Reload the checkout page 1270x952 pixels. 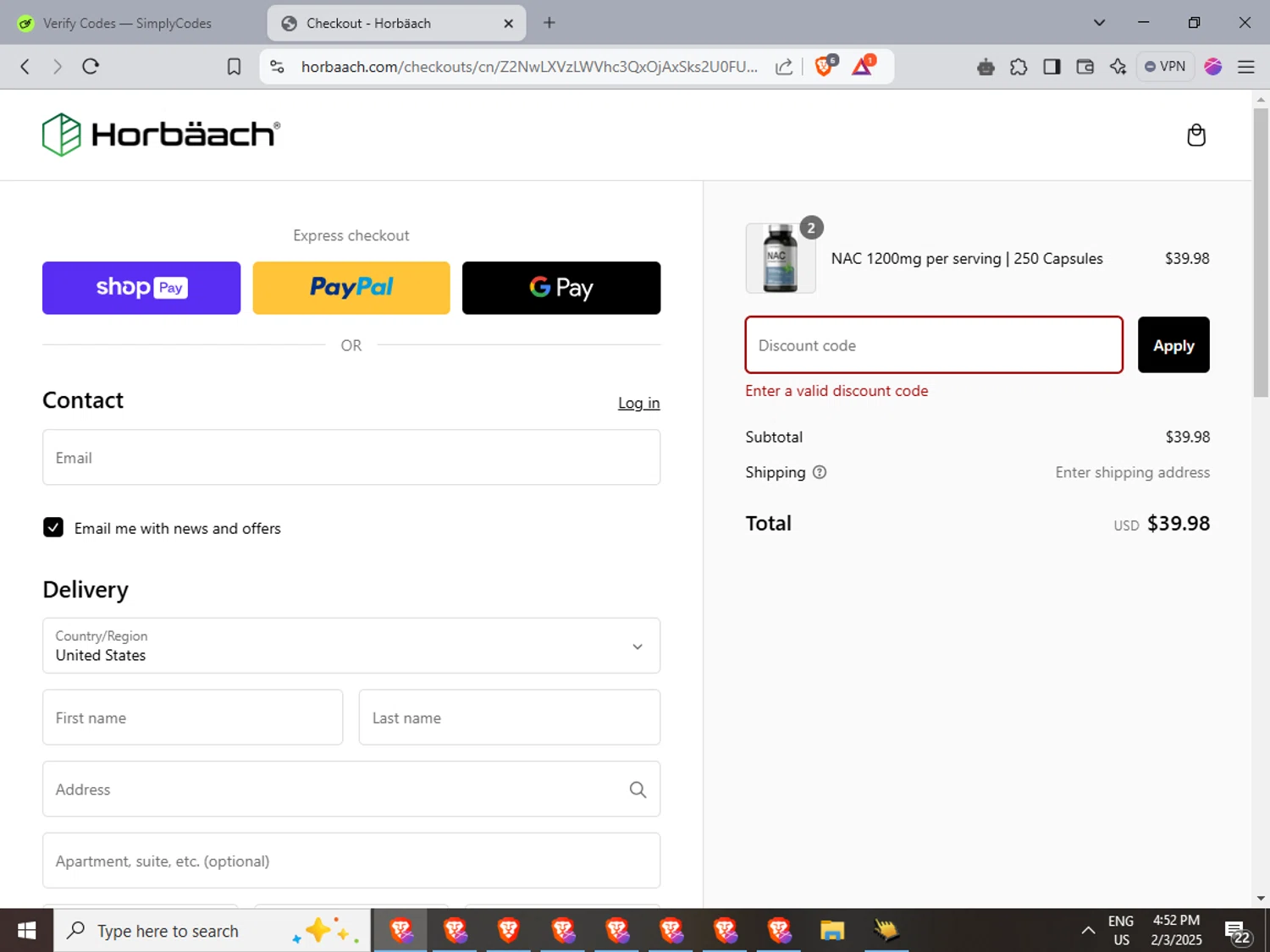(x=91, y=67)
